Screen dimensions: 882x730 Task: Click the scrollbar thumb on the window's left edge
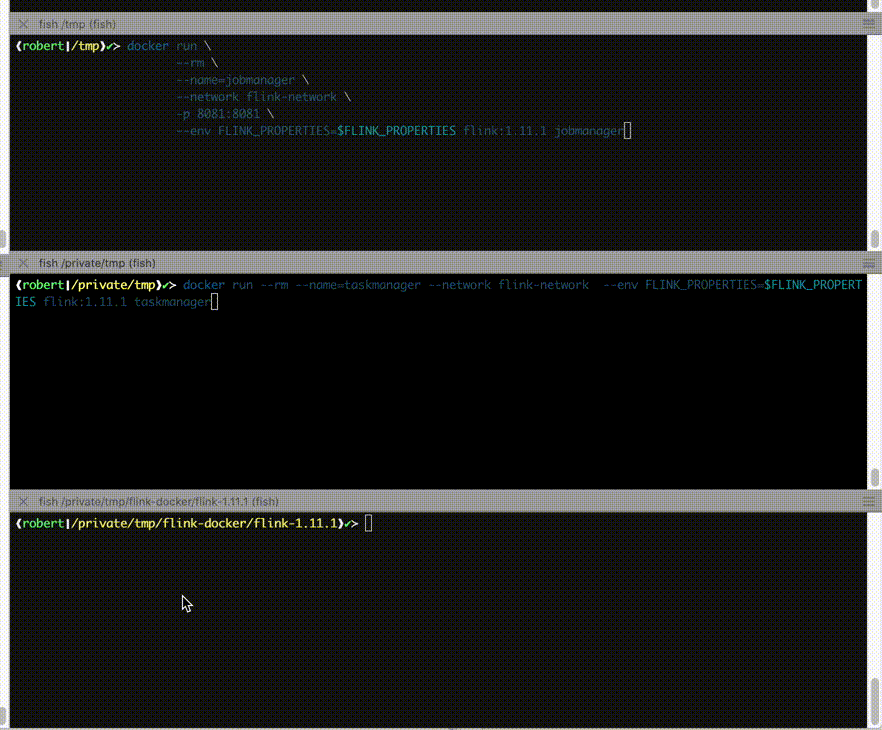(x=3, y=239)
